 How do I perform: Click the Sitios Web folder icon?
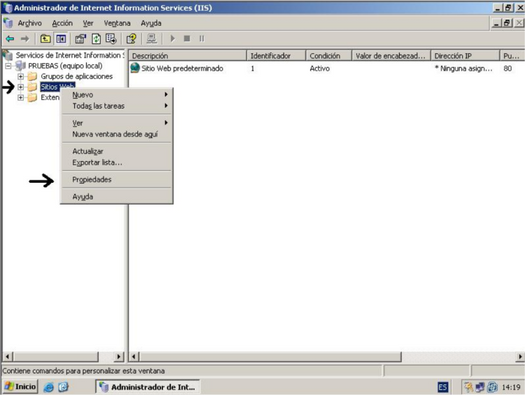tap(32, 87)
